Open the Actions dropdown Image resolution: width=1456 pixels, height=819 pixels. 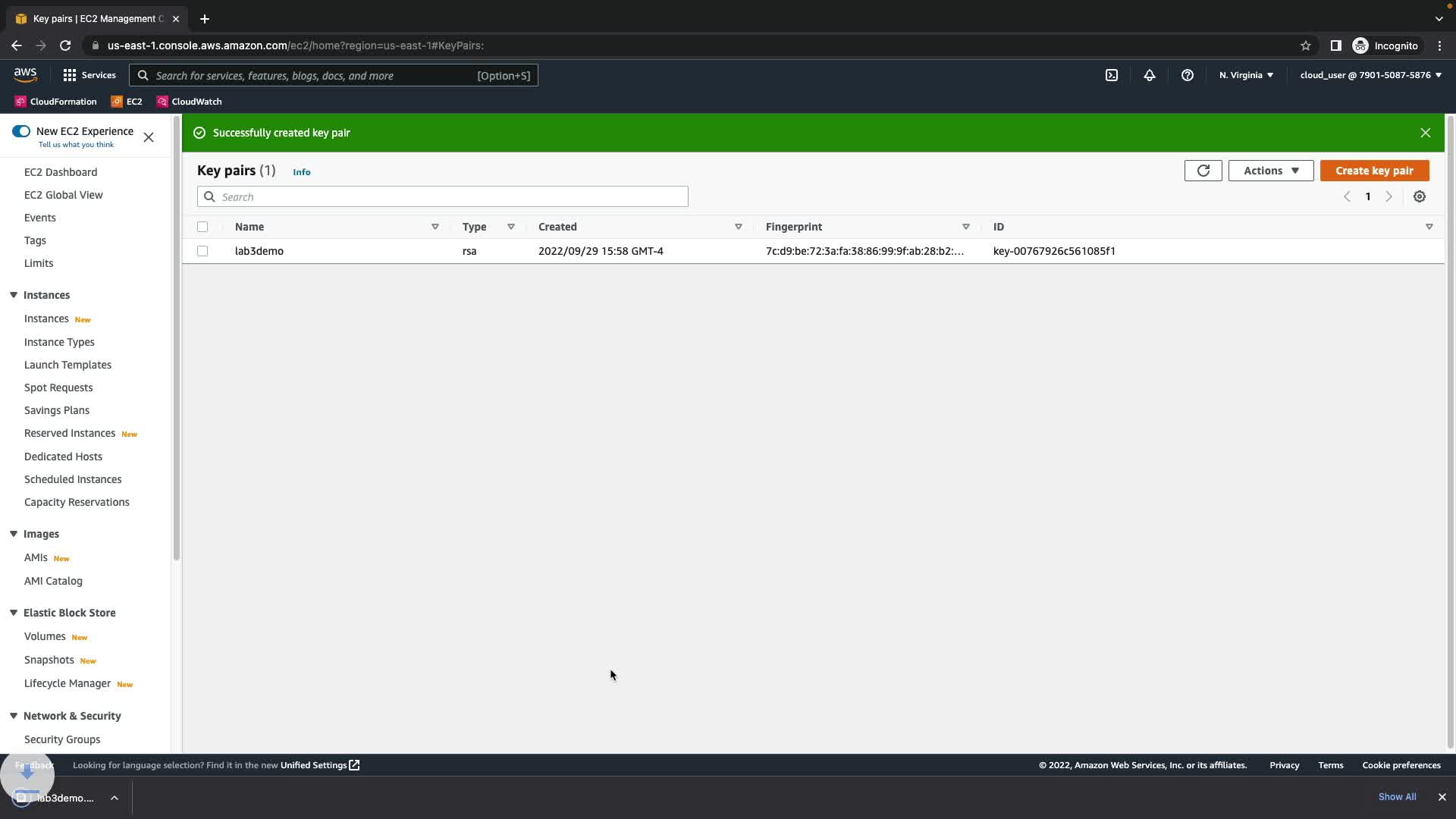click(1270, 171)
